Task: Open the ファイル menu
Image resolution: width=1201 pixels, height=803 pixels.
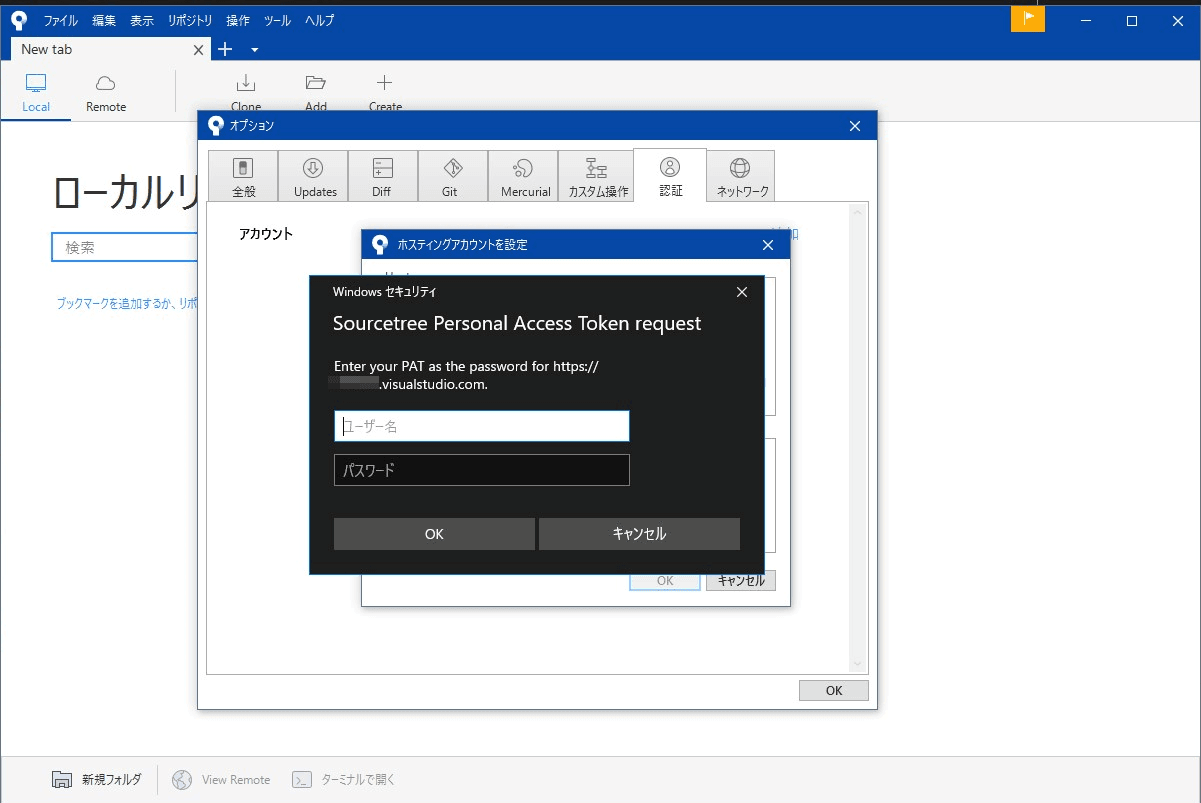Action: (60, 20)
